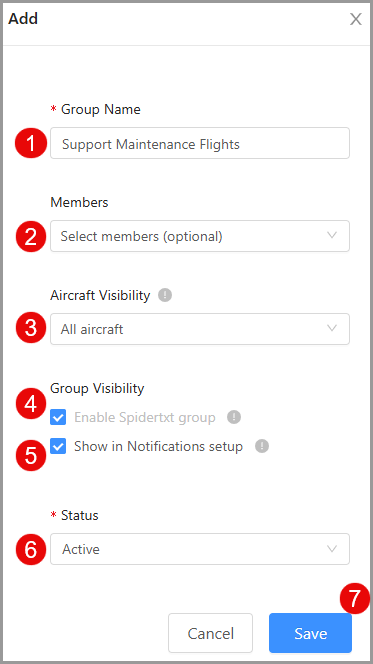Click info icon beside Show in Notifications setup
Screen dimensions: 373x664
tap(262, 446)
